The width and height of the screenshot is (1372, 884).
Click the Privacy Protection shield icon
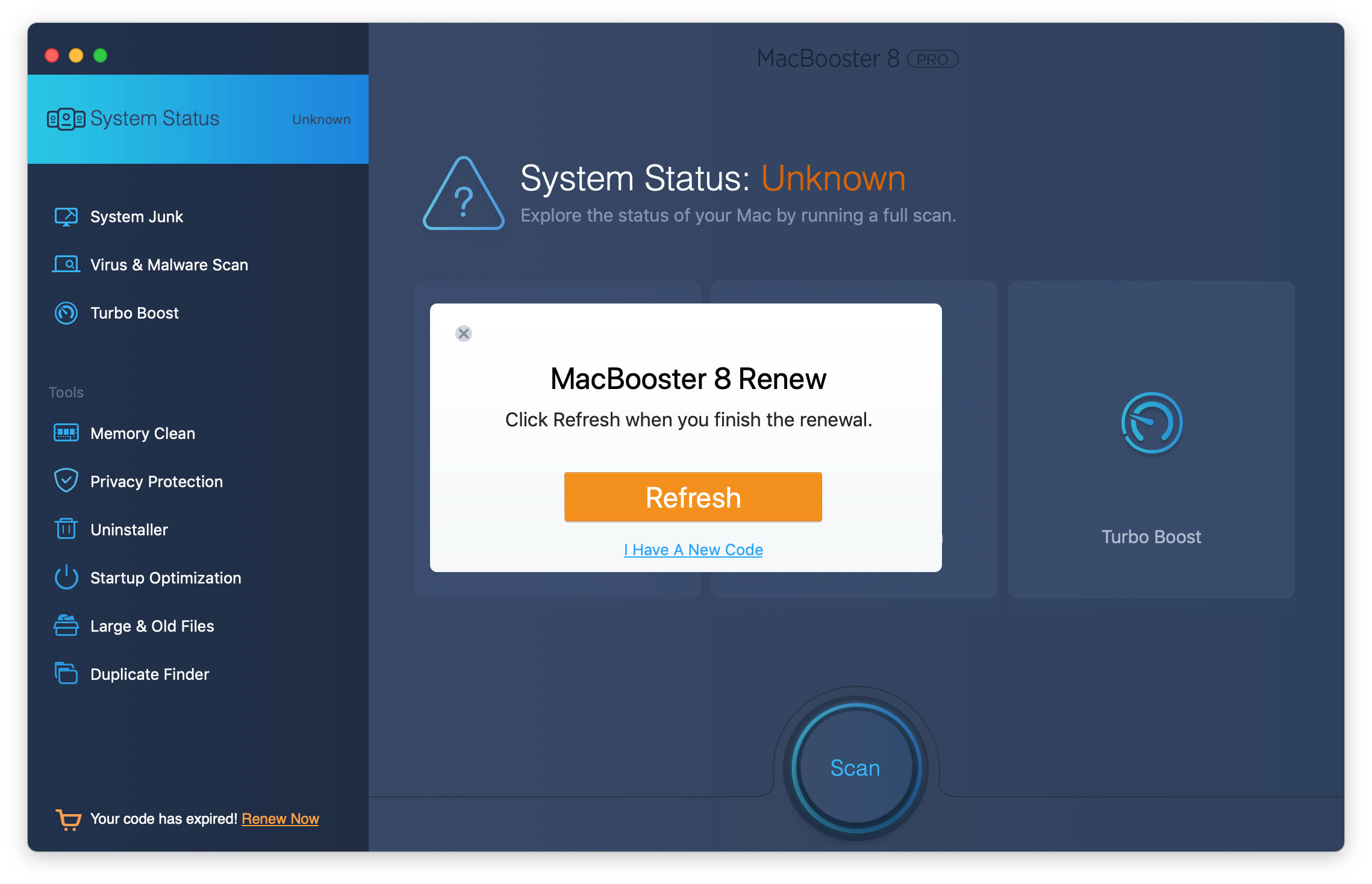click(66, 481)
